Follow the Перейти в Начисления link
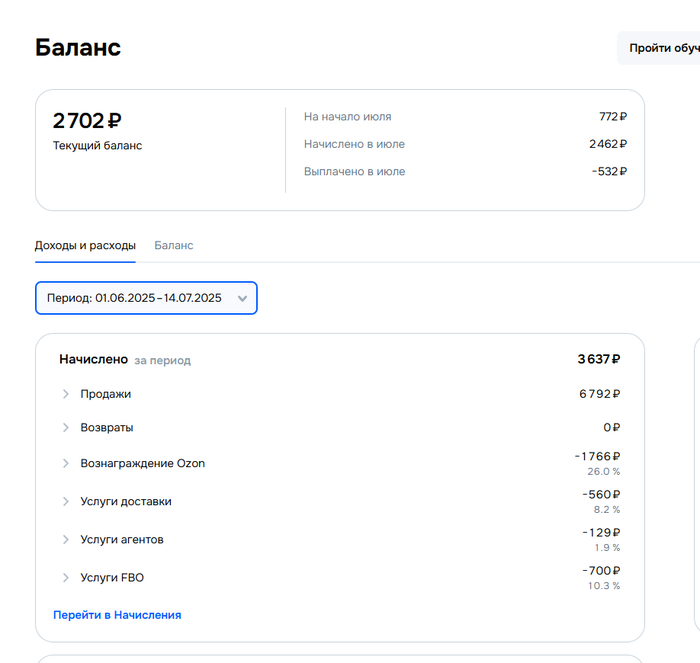700x663 pixels. tap(117, 615)
